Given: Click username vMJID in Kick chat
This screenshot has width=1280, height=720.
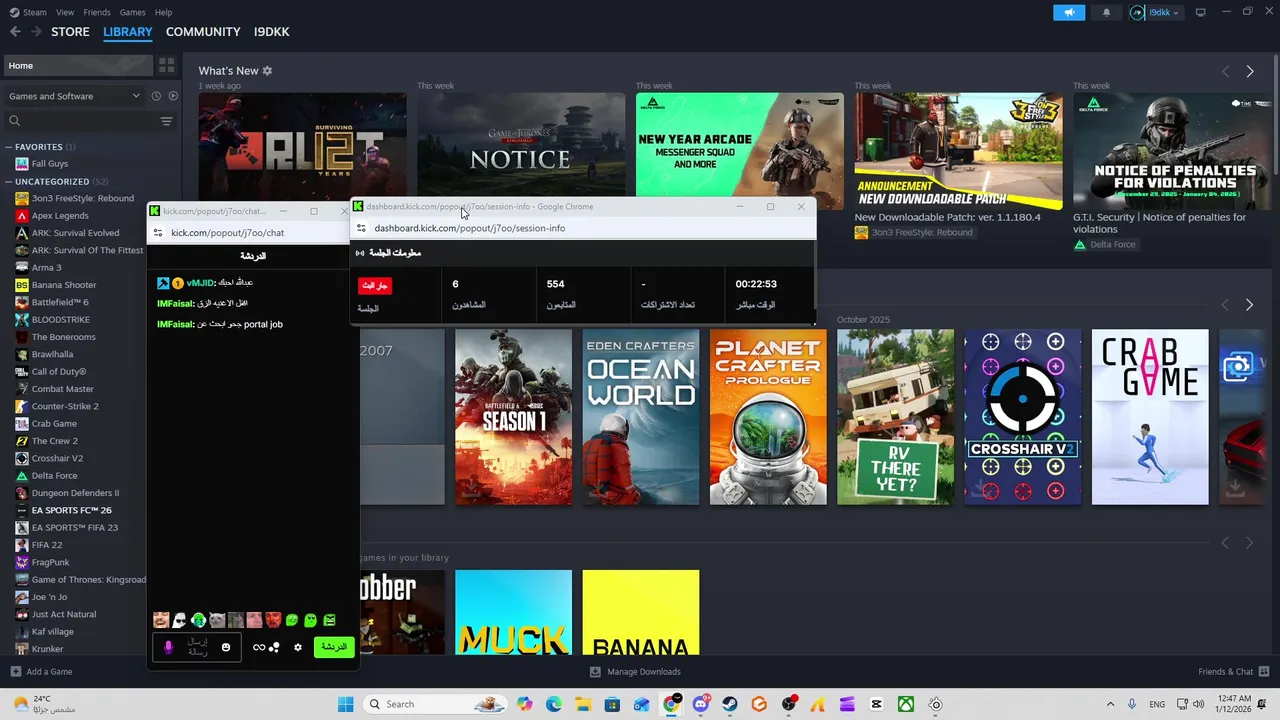Looking at the screenshot, I should pos(201,283).
